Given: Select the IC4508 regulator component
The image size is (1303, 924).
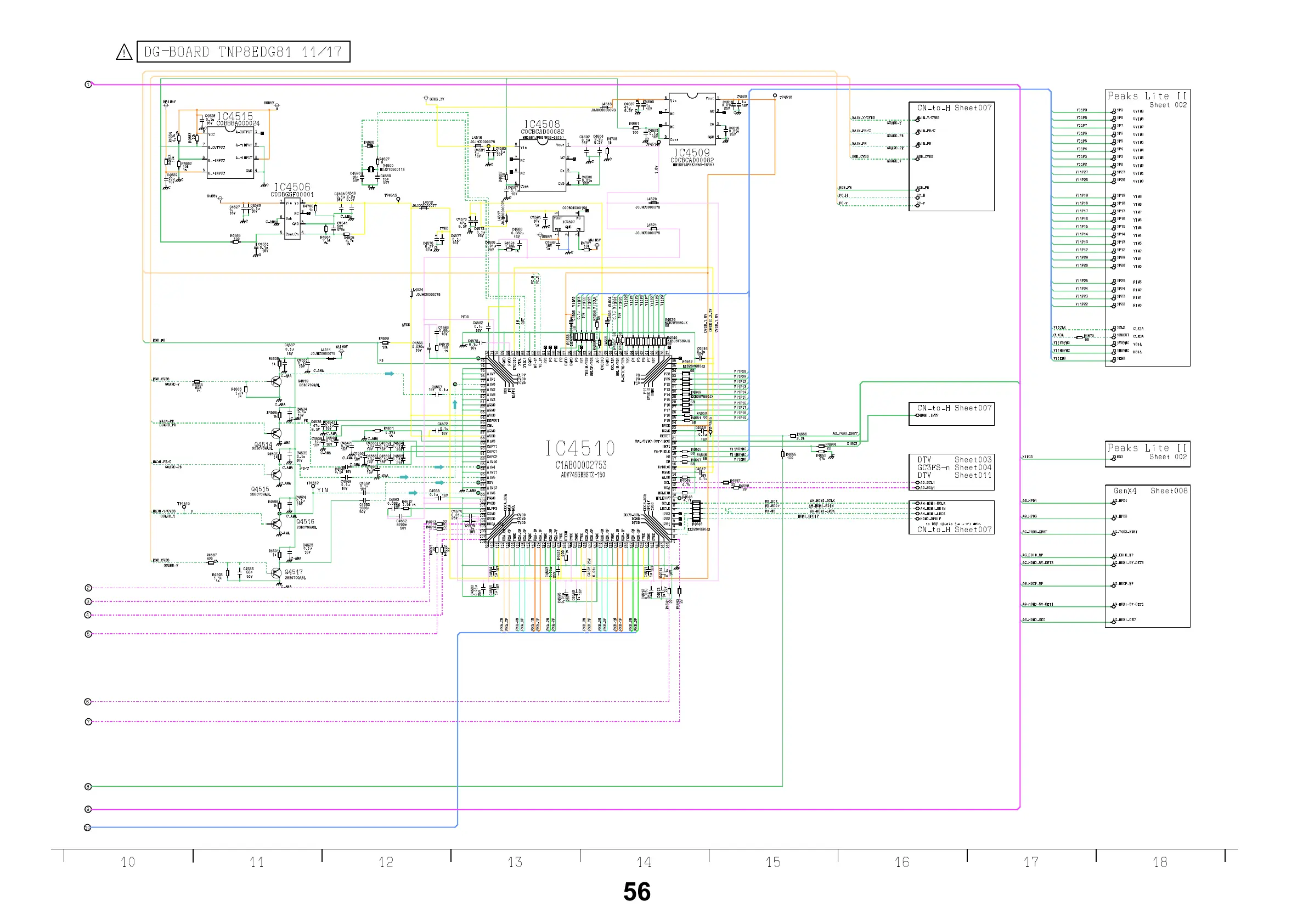Looking at the screenshot, I should [542, 165].
